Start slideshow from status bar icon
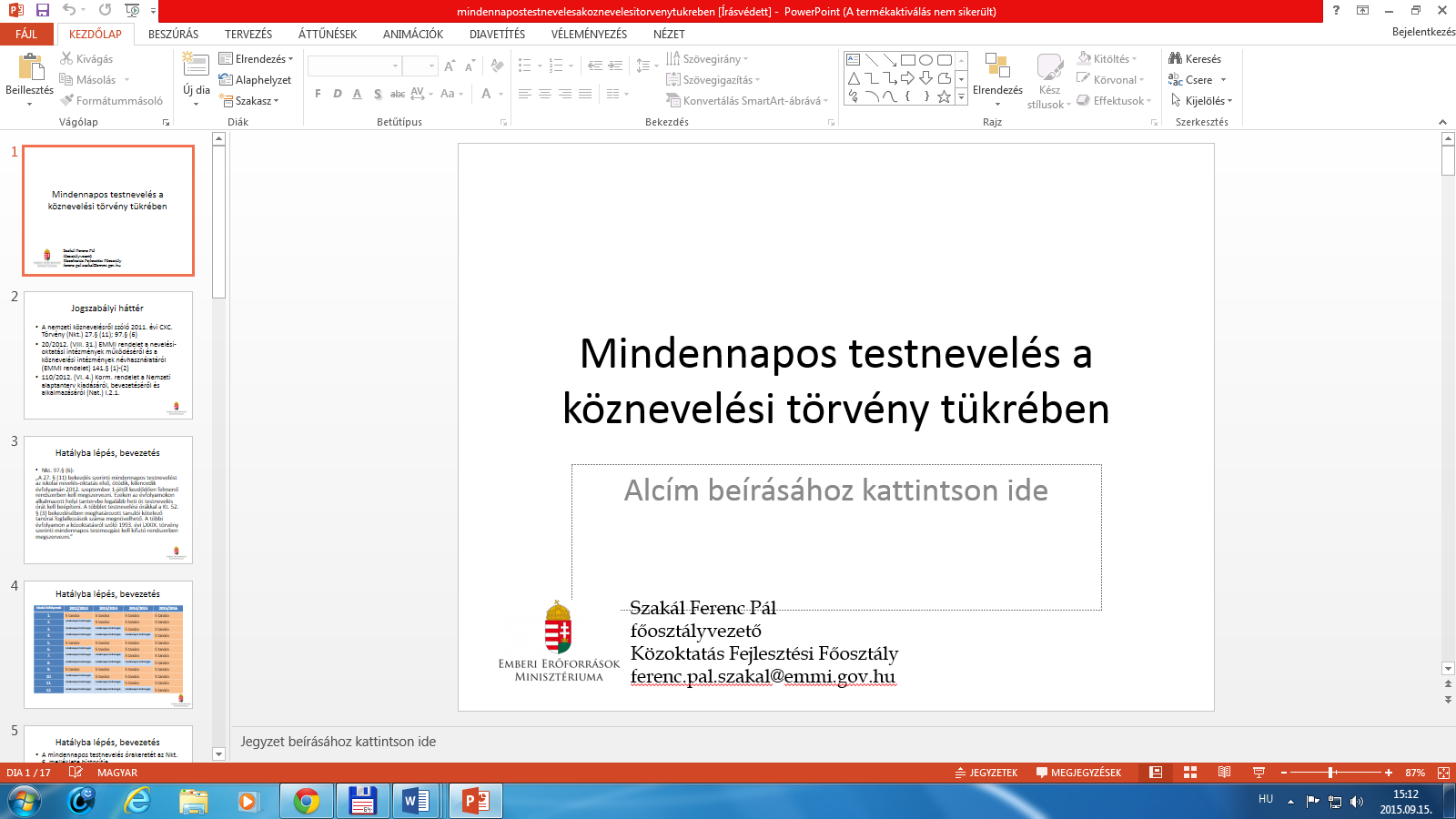 [1259, 773]
